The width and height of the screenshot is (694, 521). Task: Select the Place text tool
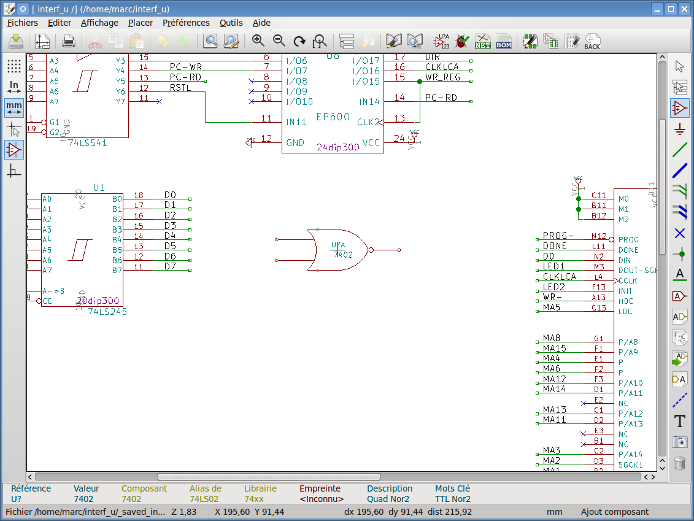coord(680,421)
